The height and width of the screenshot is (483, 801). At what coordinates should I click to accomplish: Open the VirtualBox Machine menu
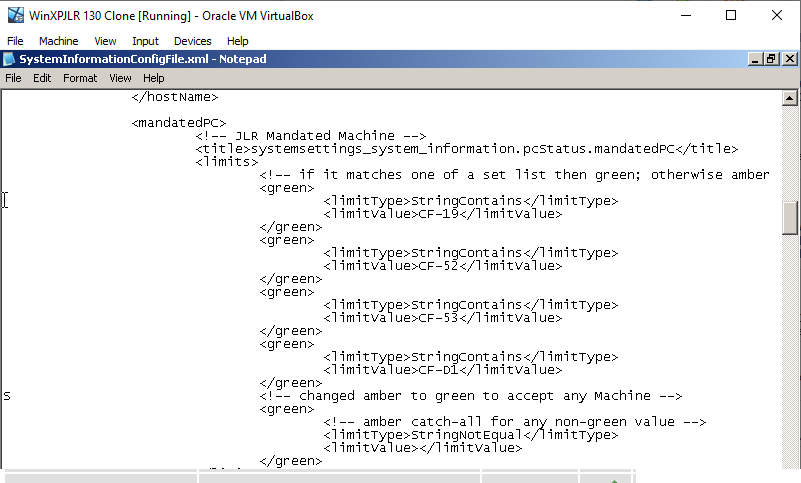[x=58, y=41]
